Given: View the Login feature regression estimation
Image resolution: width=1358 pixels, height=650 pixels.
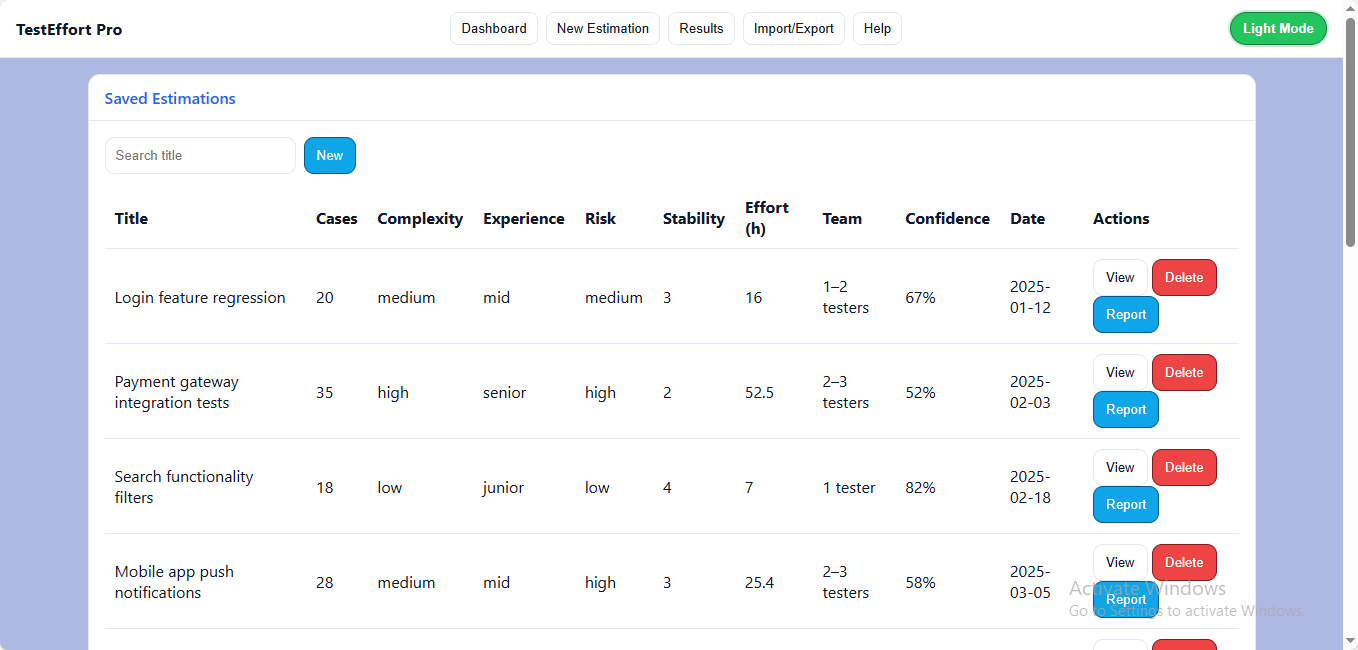Looking at the screenshot, I should [x=1120, y=278].
